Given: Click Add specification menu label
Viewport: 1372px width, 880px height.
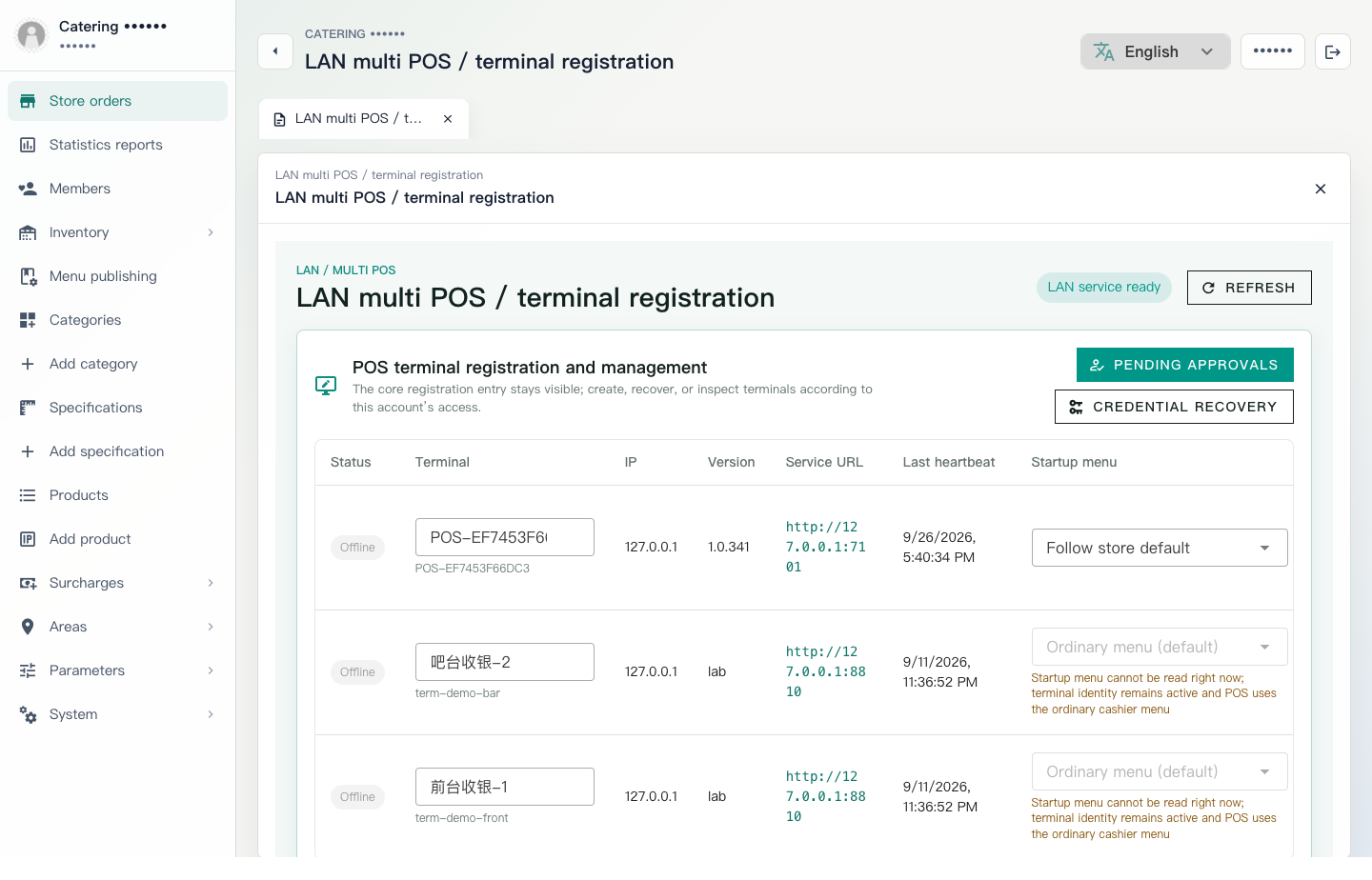Looking at the screenshot, I should tap(107, 451).
